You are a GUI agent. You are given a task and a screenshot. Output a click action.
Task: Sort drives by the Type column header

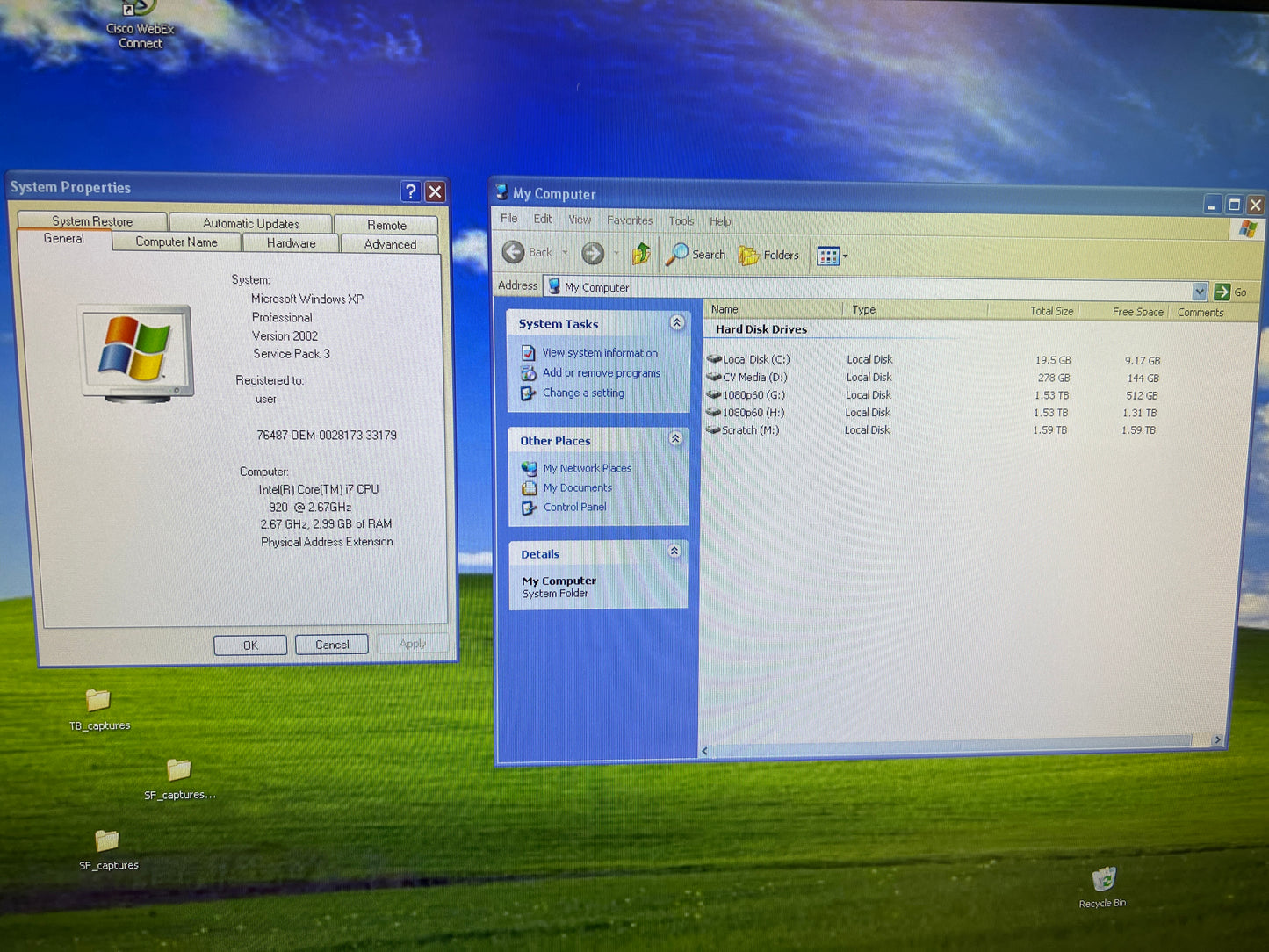coord(915,310)
